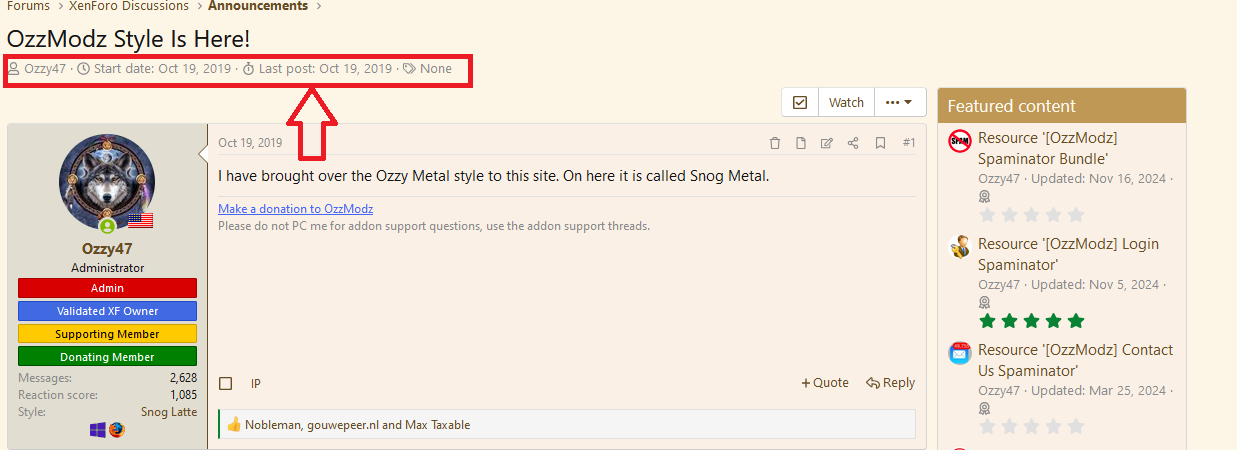Image resolution: width=1237 pixels, height=450 pixels.
Task: Open the more options ellipsis dropdown
Action: point(899,102)
